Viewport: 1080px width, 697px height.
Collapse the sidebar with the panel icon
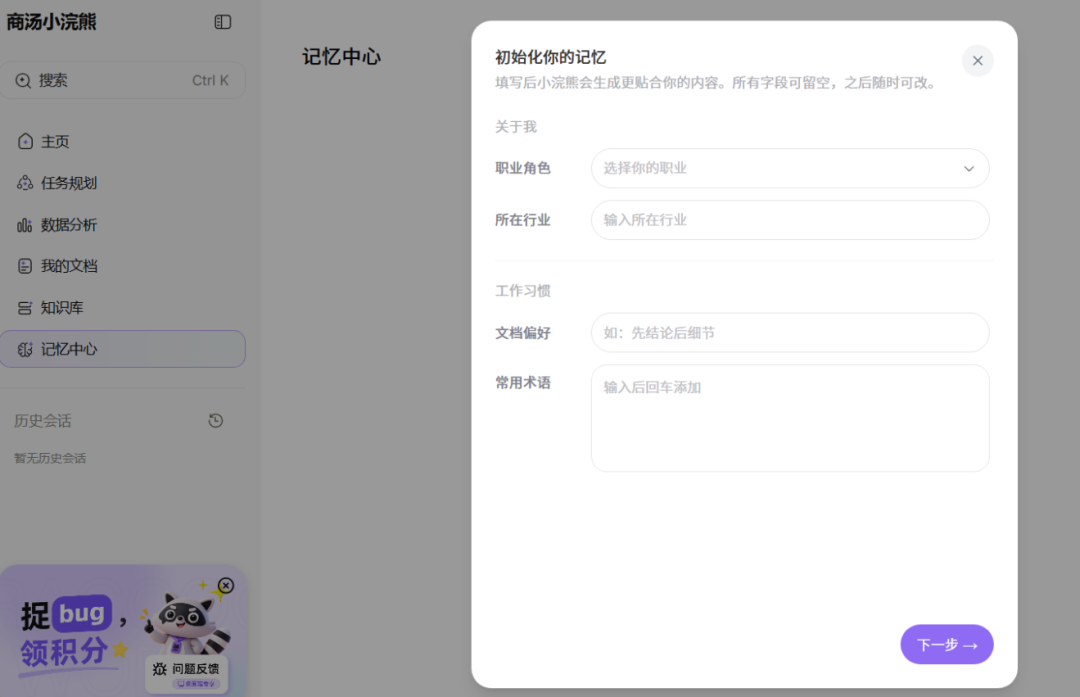(x=222, y=22)
